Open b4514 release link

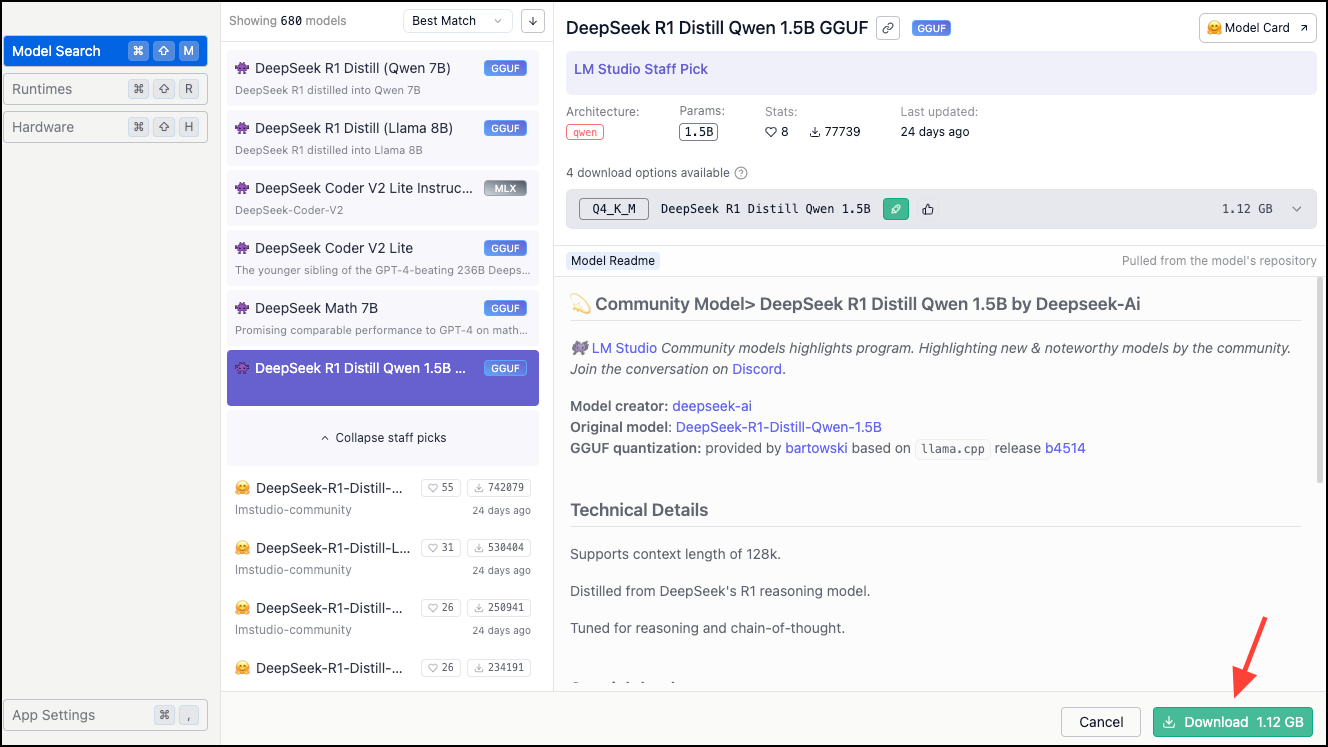coord(1065,448)
